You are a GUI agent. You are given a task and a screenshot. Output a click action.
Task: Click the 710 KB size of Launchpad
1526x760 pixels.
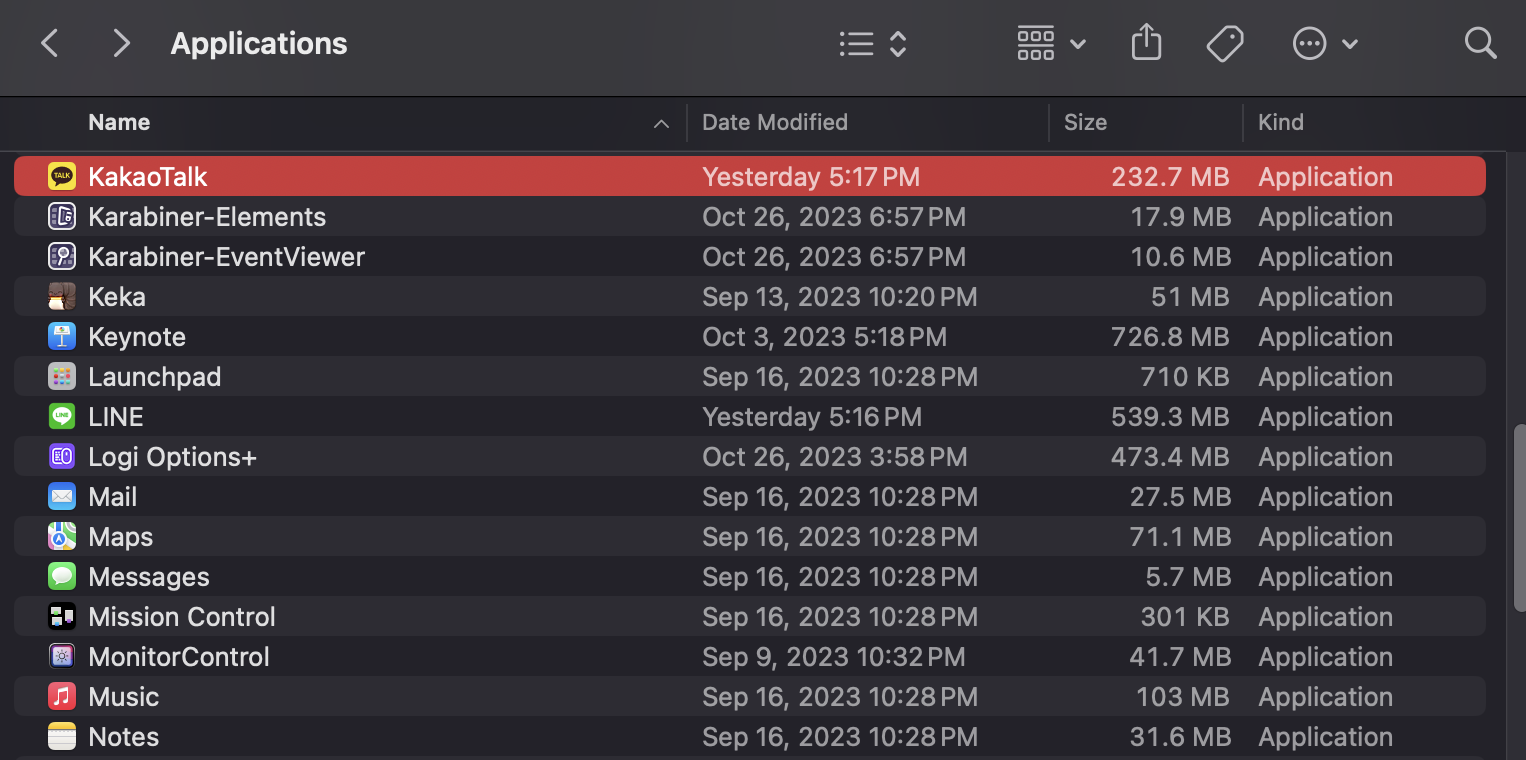point(1185,377)
